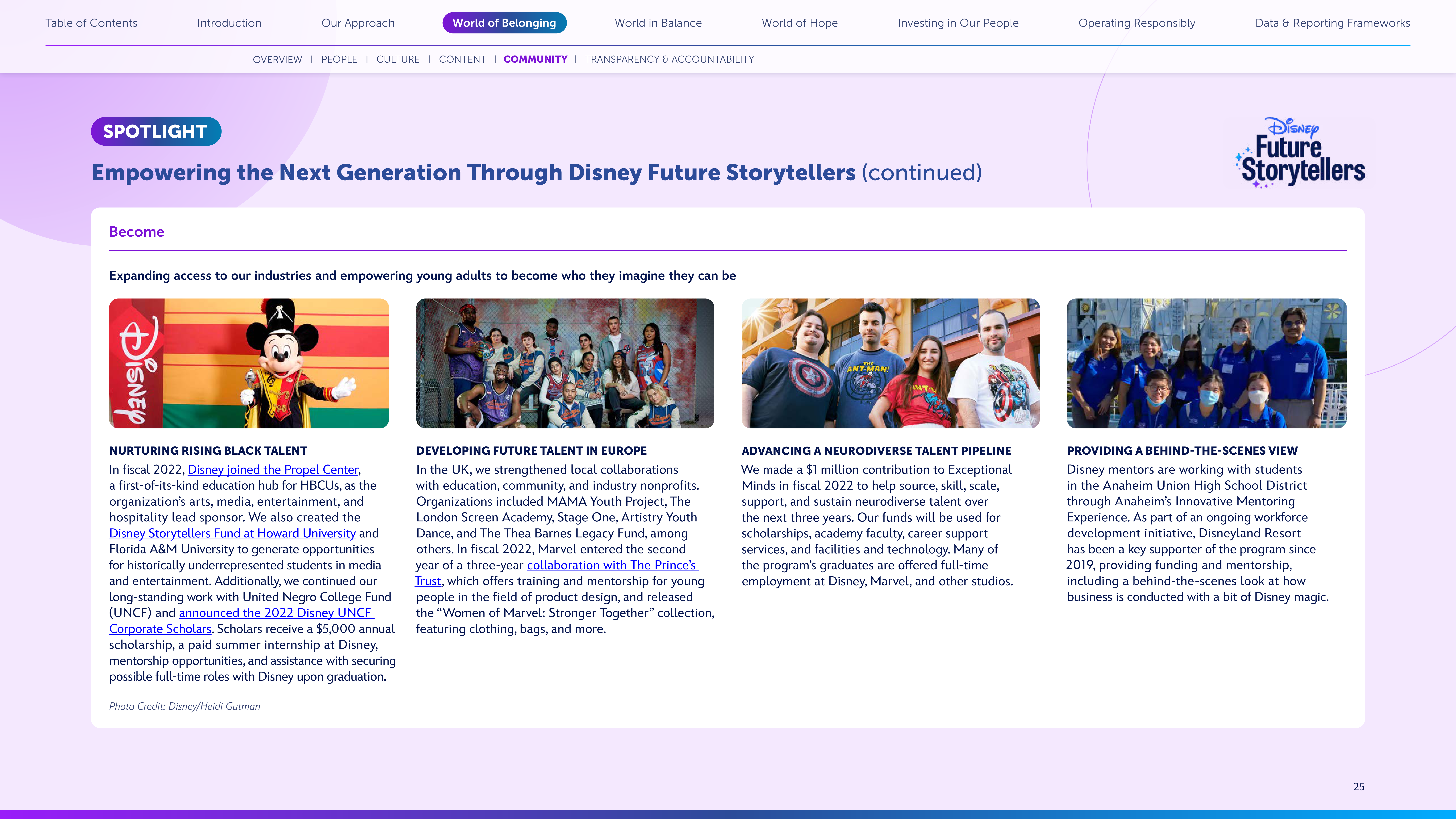
Task: Click 'Photo Credit: Disney/Heidi Gutman' caption
Action: [185, 707]
